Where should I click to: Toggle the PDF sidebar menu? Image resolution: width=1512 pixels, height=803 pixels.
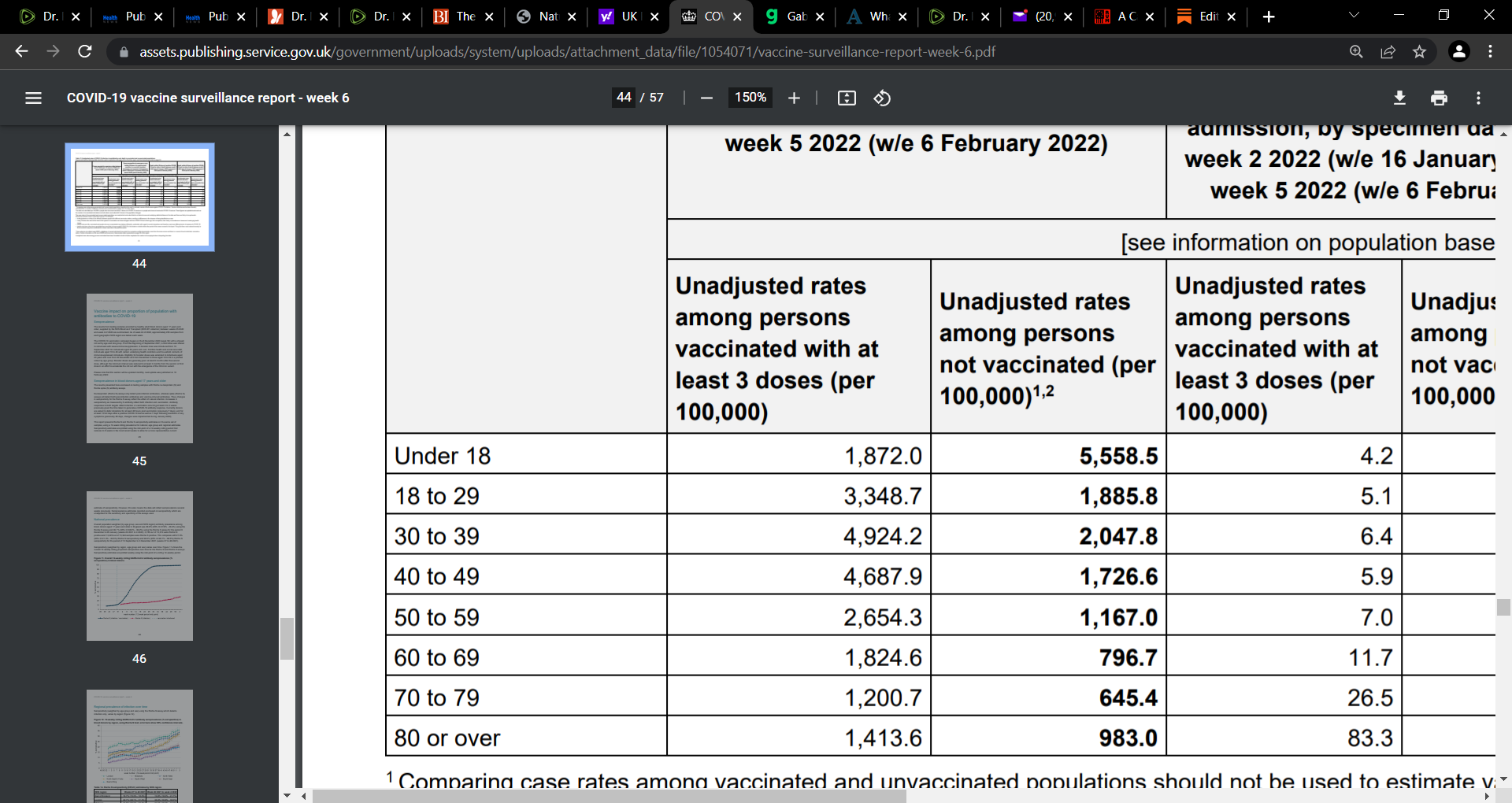pyautogui.click(x=33, y=98)
